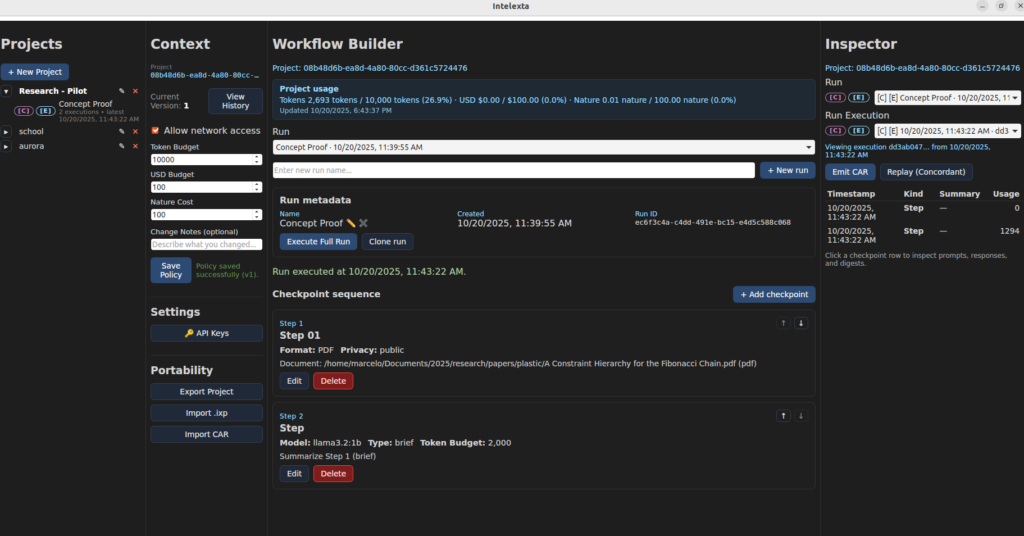Move Step 2 up with arrow icon
Image resolution: width=1024 pixels, height=536 pixels.
[x=784, y=415]
